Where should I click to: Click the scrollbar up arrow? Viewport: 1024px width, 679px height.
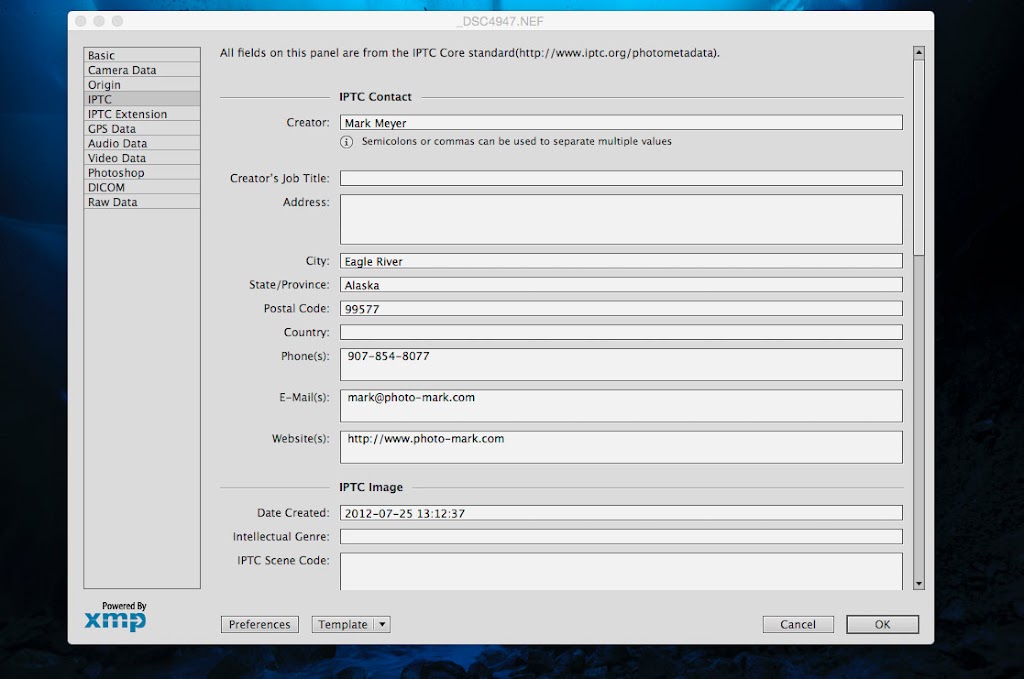[919, 52]
